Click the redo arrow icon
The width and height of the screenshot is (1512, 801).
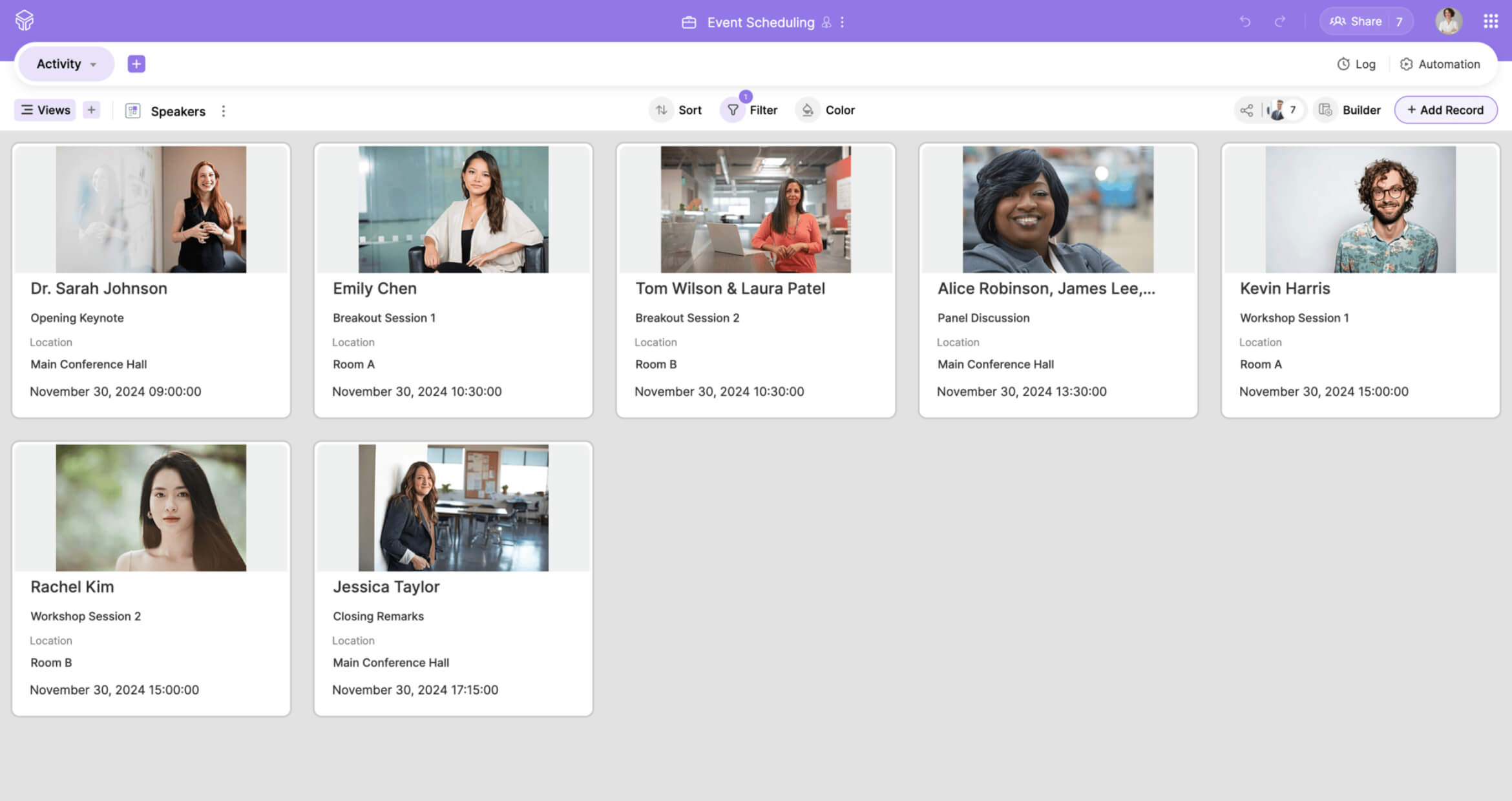[1279, 21]
